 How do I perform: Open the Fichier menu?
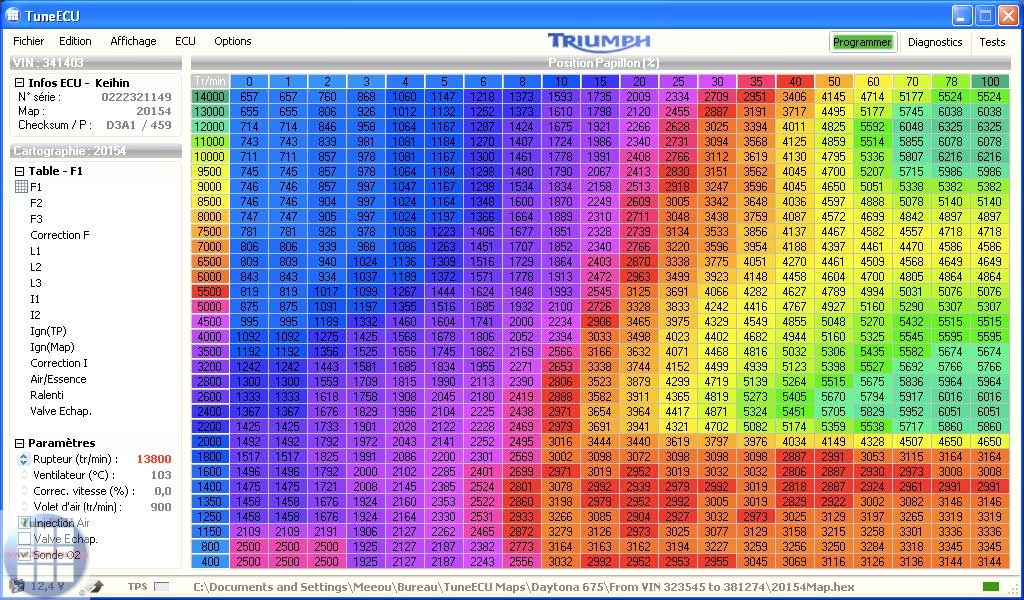tap(29, 41)
